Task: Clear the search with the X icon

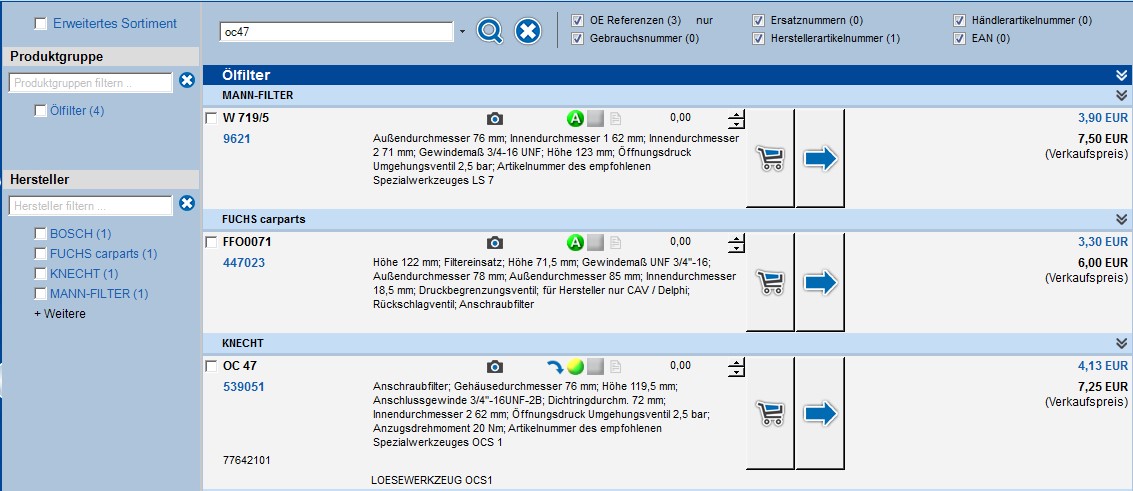Action: [528, 31]
